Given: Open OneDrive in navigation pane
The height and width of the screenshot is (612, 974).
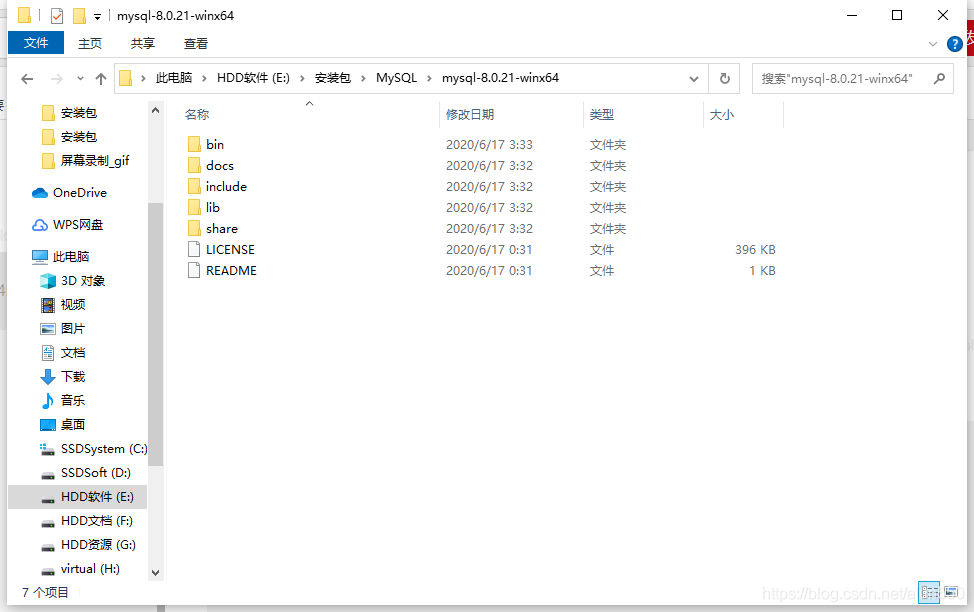Looking at the screenshot, I should 69,193.
